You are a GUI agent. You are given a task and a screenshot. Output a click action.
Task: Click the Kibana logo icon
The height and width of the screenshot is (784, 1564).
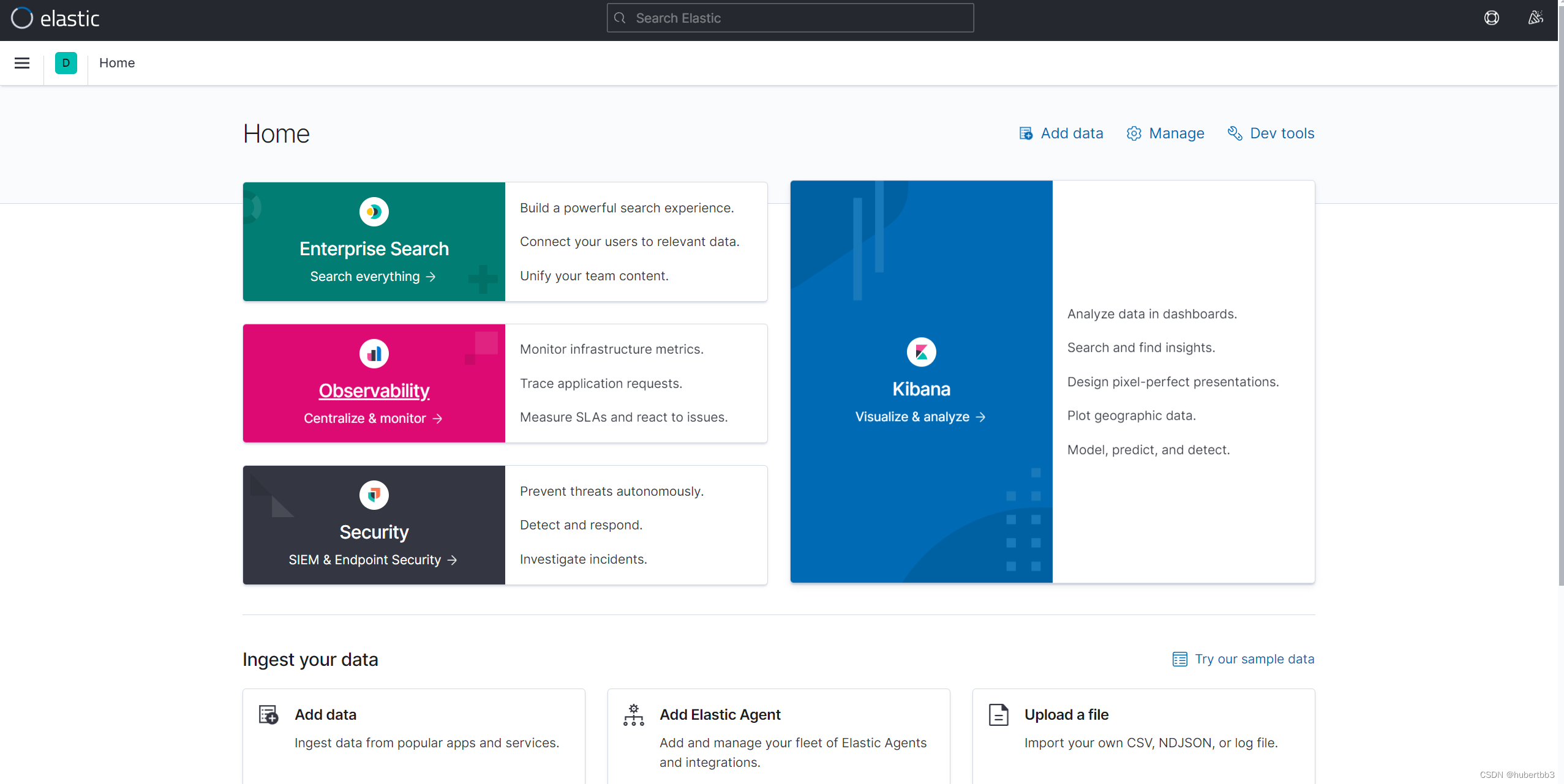click(x=921, y=353)
